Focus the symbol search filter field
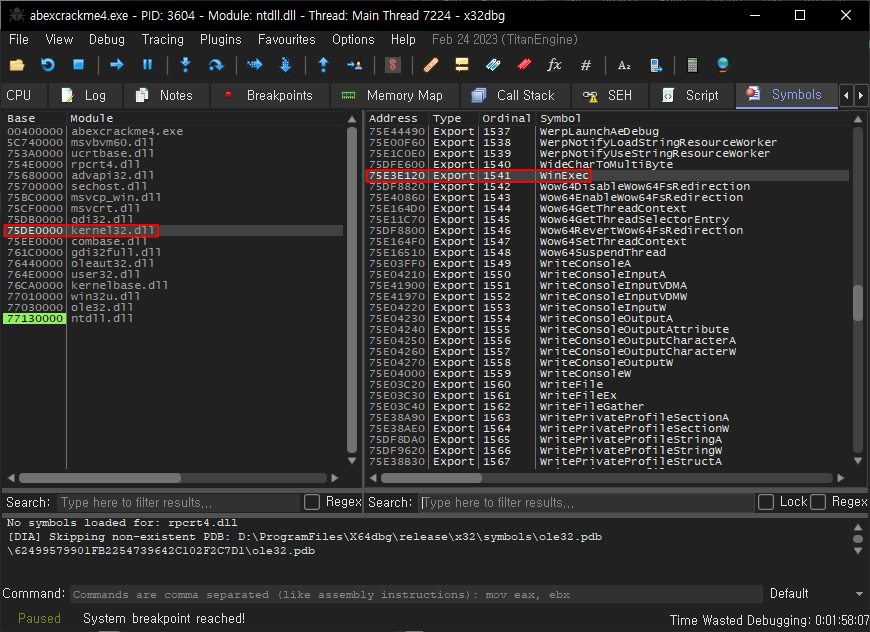This screenshot has height=632, width=870. coord(585,502)
